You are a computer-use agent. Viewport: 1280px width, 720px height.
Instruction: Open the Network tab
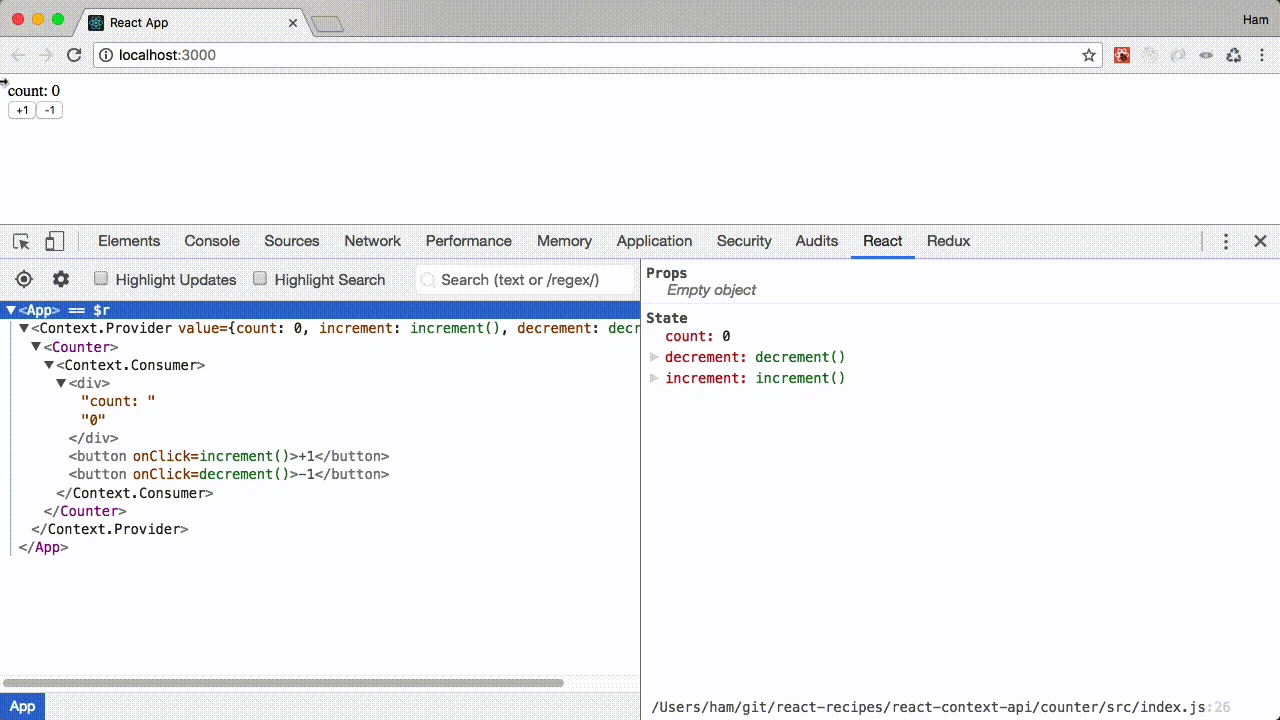372,241
